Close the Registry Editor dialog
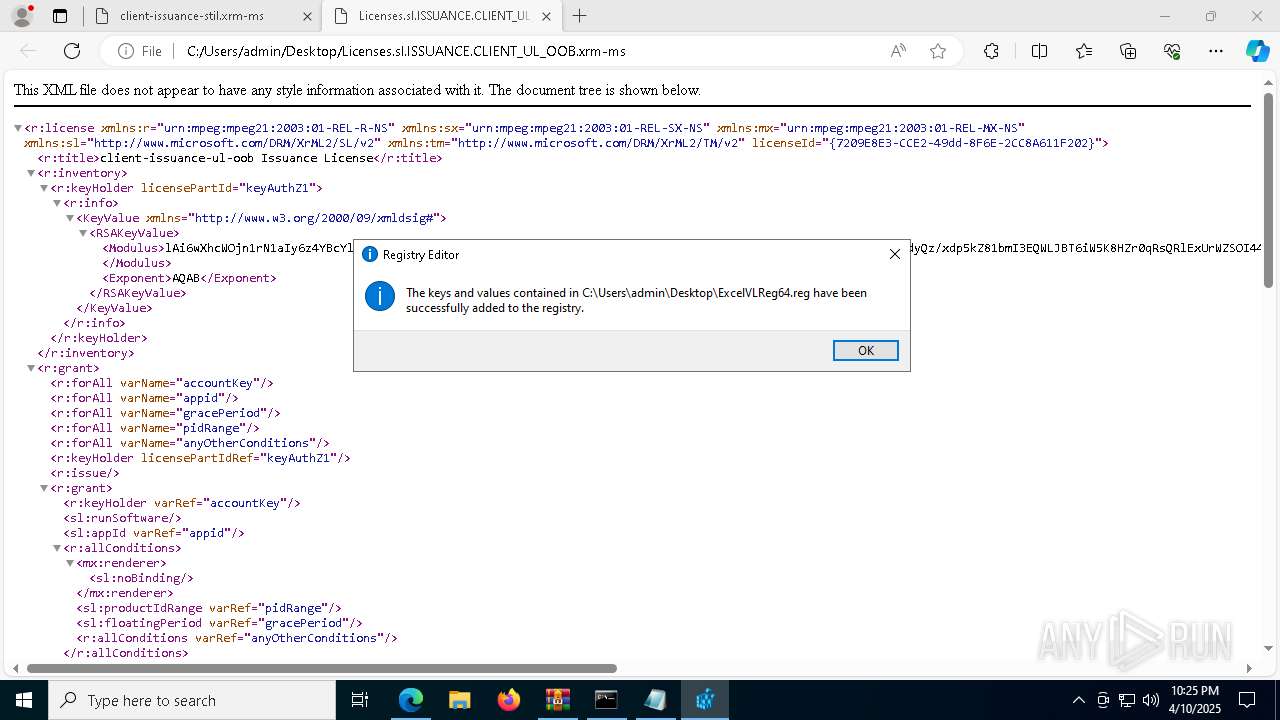Image resolution: width=1280 pixels, height=720 pixels. [895, 254]
